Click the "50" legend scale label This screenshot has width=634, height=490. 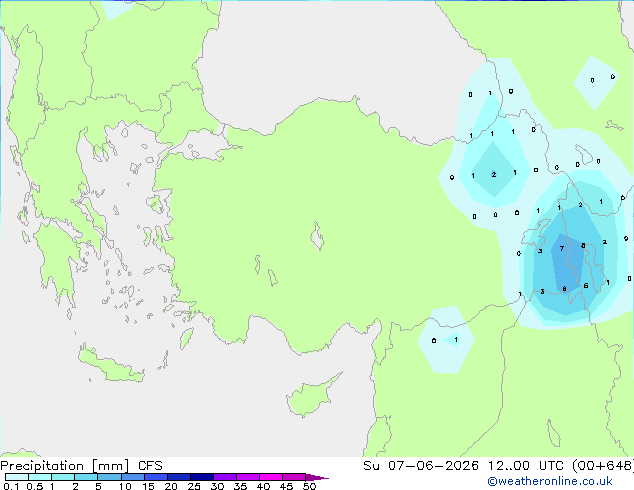click(x=309, y=486)
